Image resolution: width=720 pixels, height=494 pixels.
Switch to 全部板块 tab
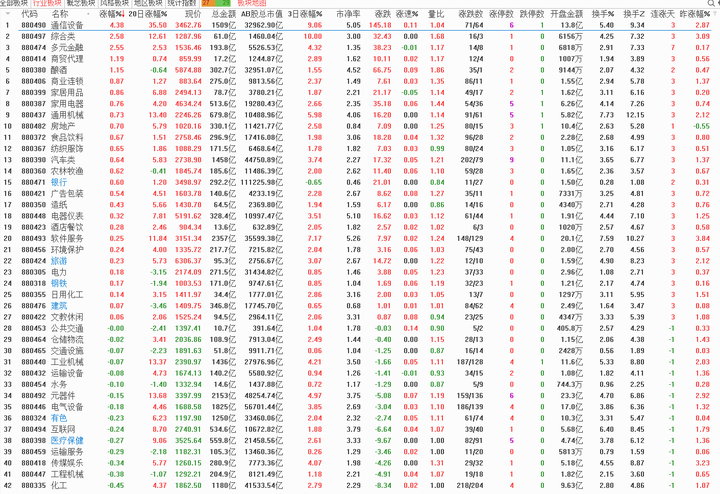coord(14,3)
